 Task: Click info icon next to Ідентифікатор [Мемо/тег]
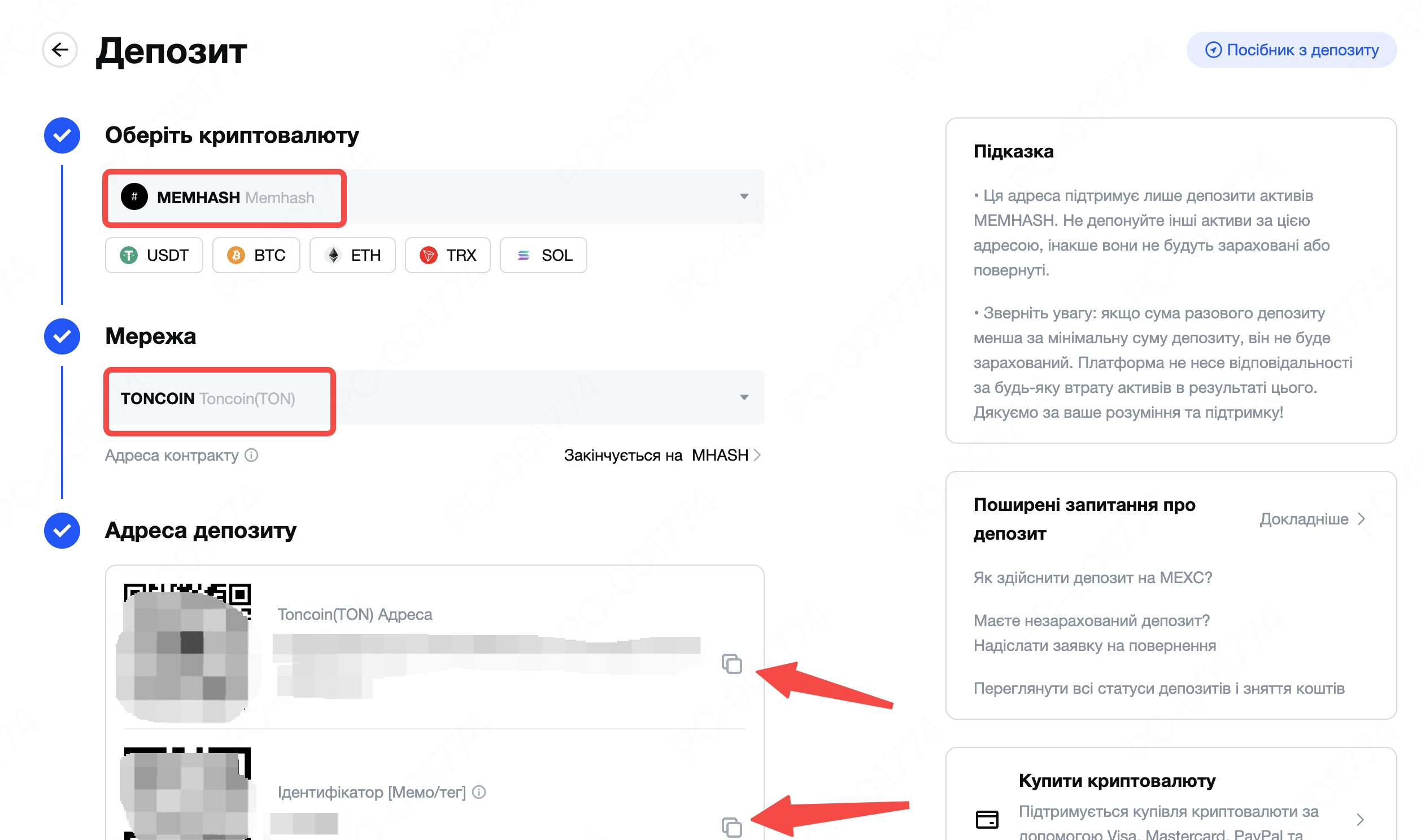479,792
